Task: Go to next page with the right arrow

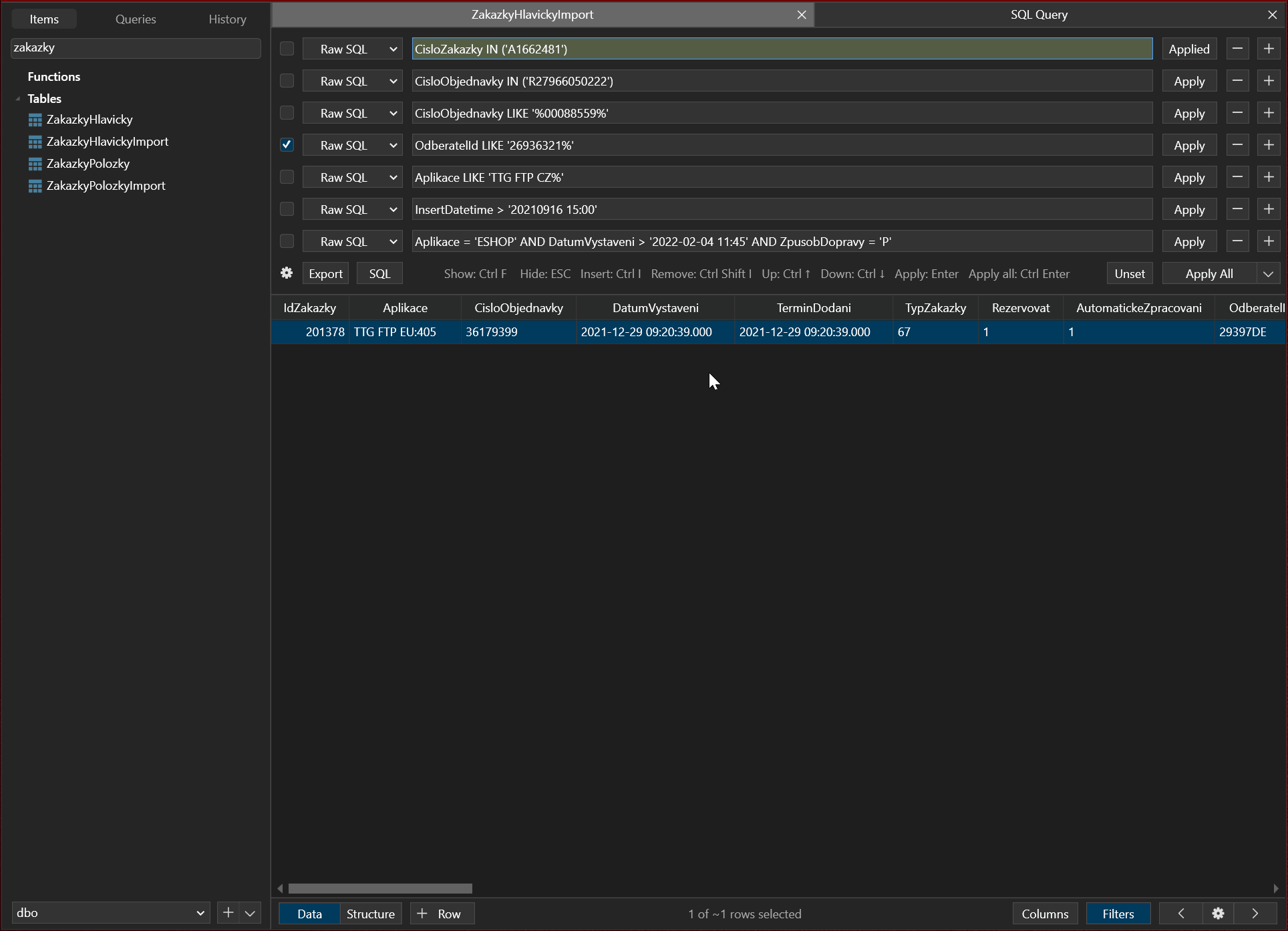Action: [1255, 913]
